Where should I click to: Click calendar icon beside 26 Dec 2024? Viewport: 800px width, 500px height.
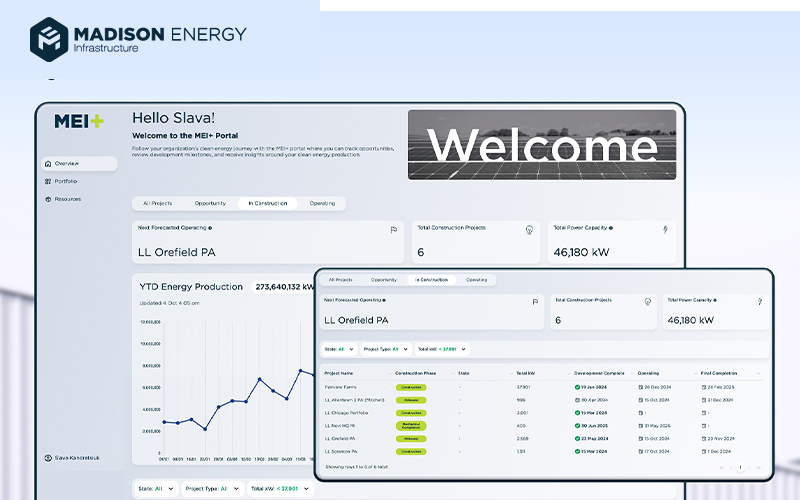pyautogui.click(x=641, y=387)
